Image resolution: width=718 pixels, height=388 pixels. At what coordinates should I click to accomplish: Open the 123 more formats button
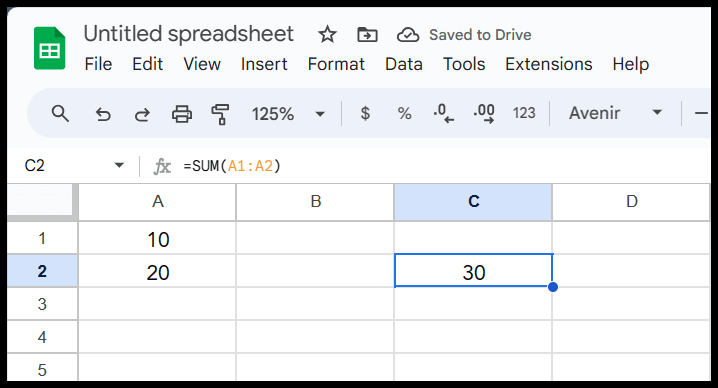click(x=524, y=113)
